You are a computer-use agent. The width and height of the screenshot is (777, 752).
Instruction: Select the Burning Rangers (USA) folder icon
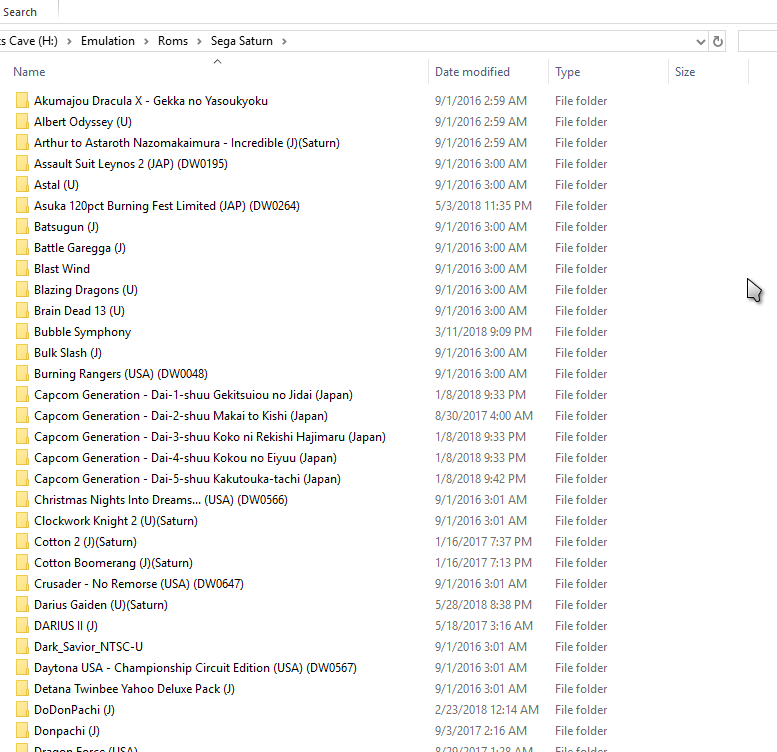(22, 374)
